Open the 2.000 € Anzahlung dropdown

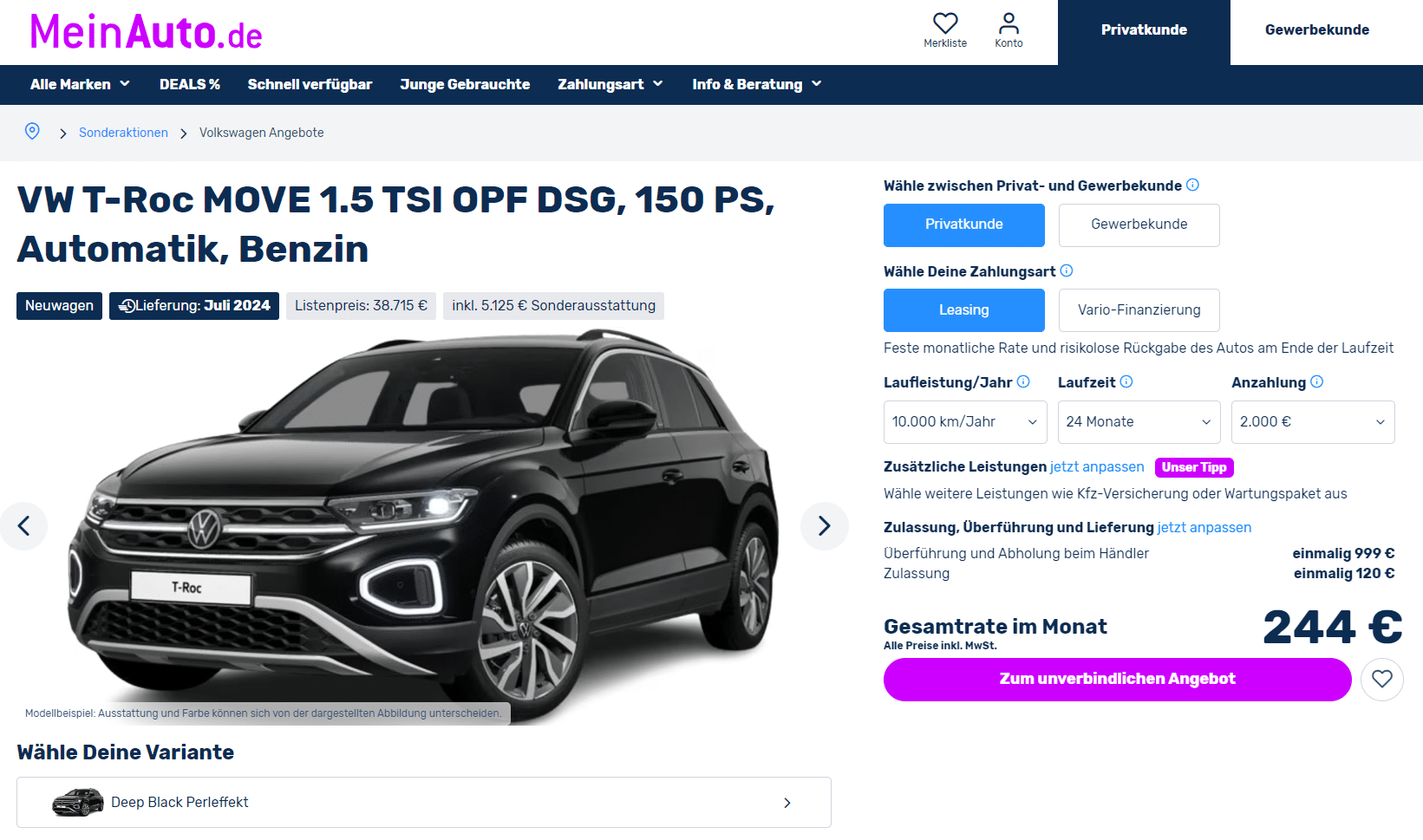(x=1313, y=422)
